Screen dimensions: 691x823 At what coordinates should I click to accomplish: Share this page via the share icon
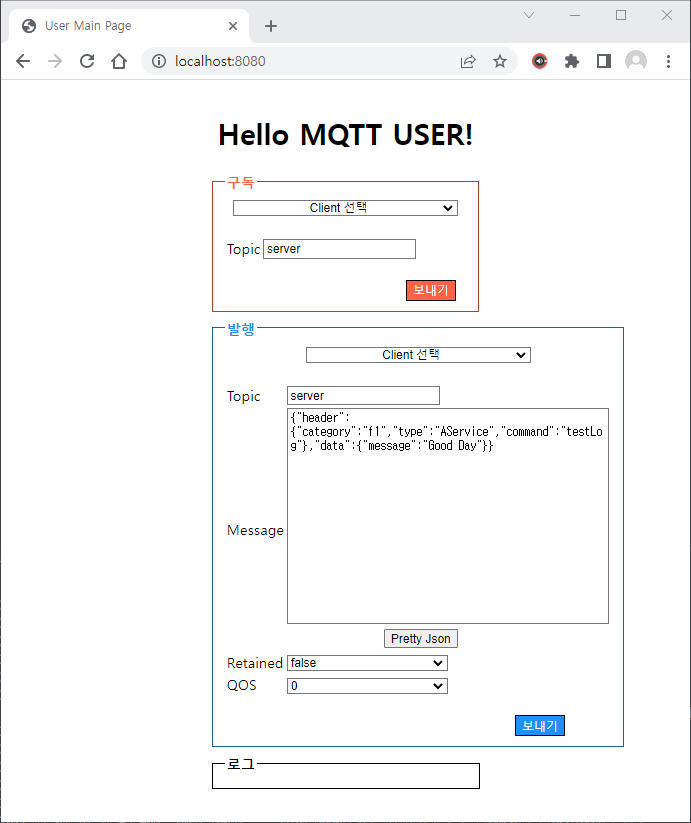[468, 61]
